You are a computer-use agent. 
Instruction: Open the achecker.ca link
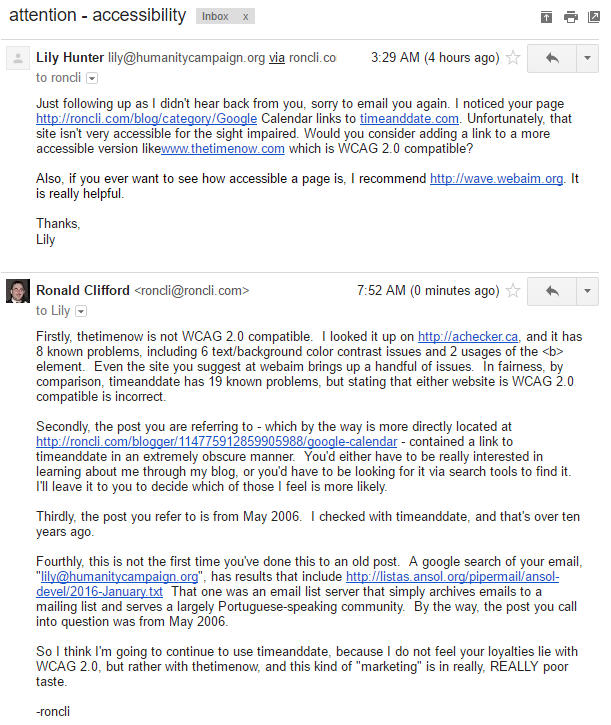[468, 337]
